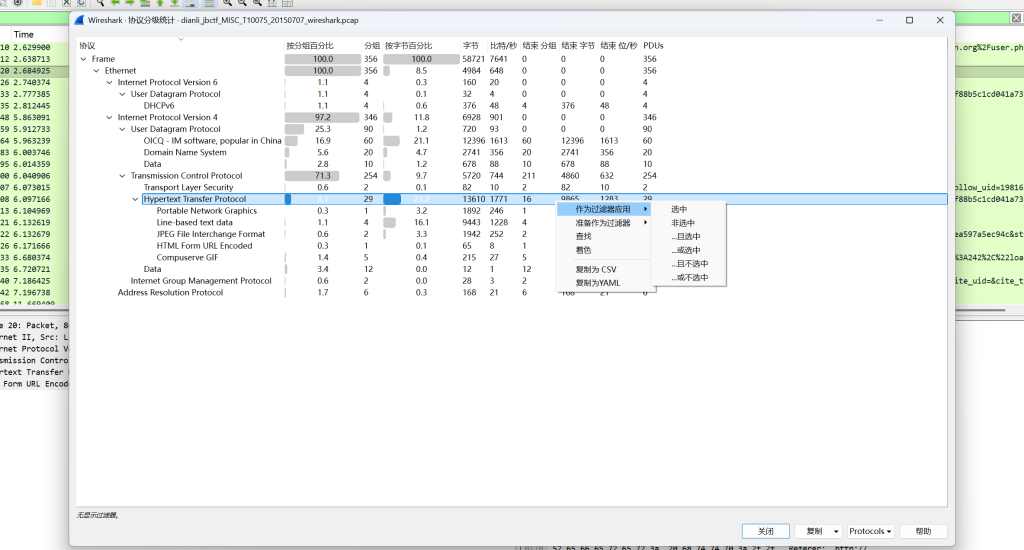Sort by the 按分组百分比 column header

pos(310,46)
